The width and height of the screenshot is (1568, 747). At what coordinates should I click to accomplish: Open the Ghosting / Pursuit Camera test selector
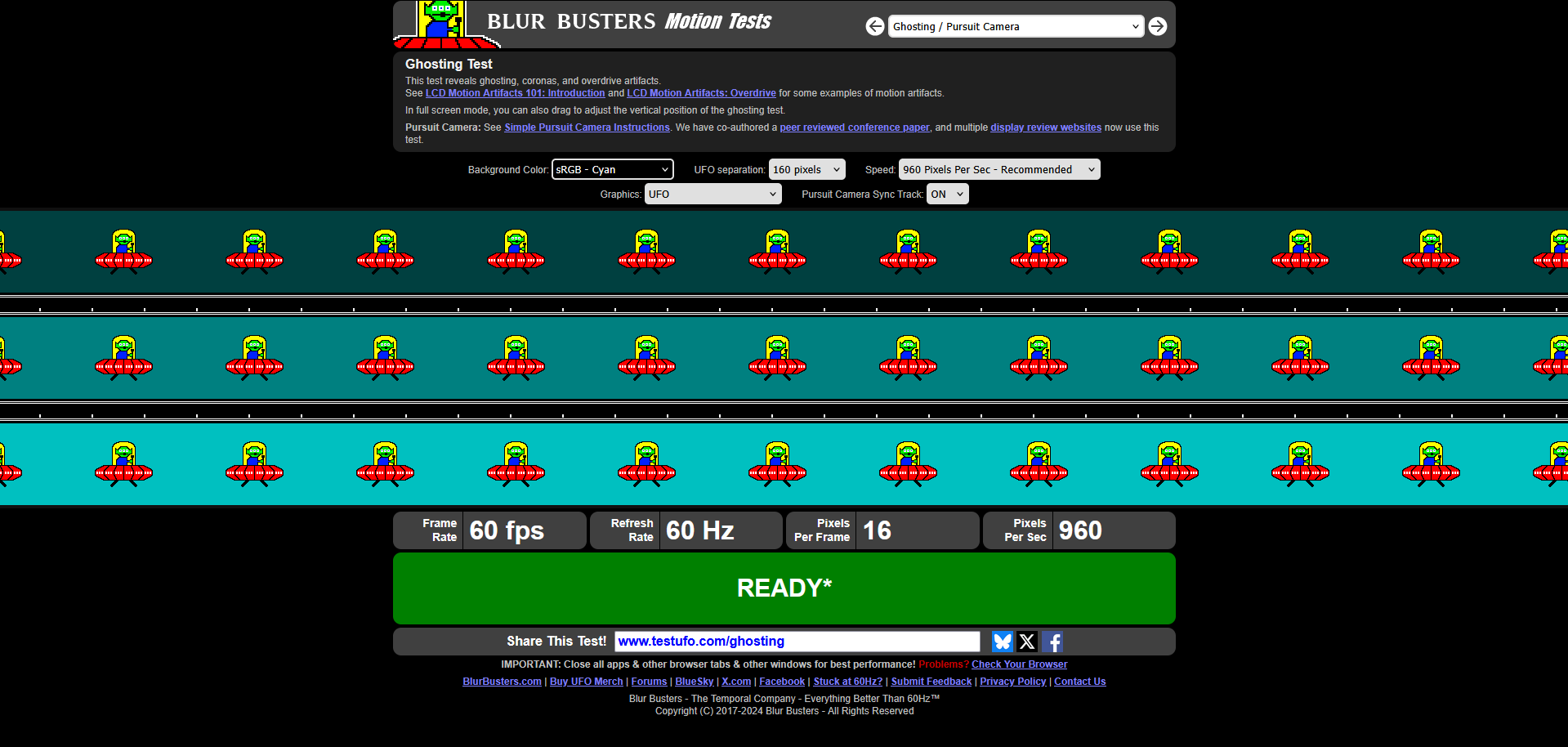pyautogui.click(x=1016, y=26)
